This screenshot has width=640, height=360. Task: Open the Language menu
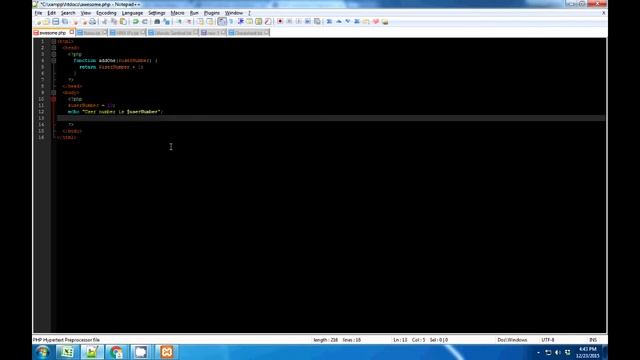pyautogui.click(x=132, y=13)
